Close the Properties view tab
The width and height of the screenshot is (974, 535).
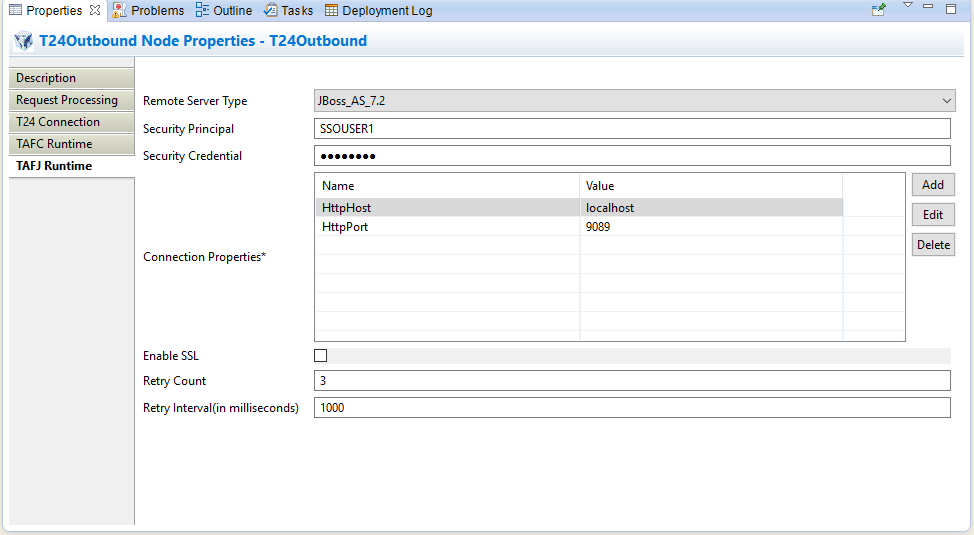click(x=95, y=10)
